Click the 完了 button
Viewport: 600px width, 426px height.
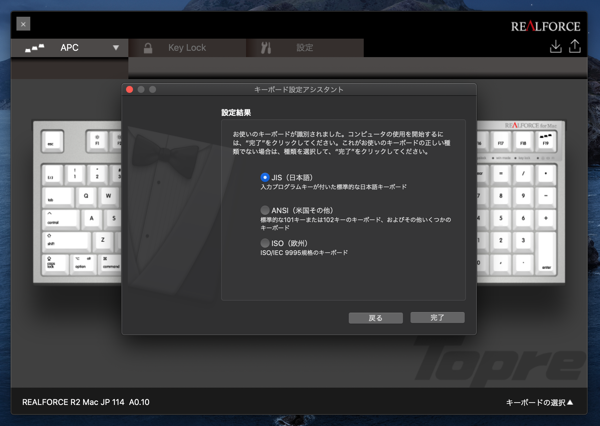pos(437,317)
